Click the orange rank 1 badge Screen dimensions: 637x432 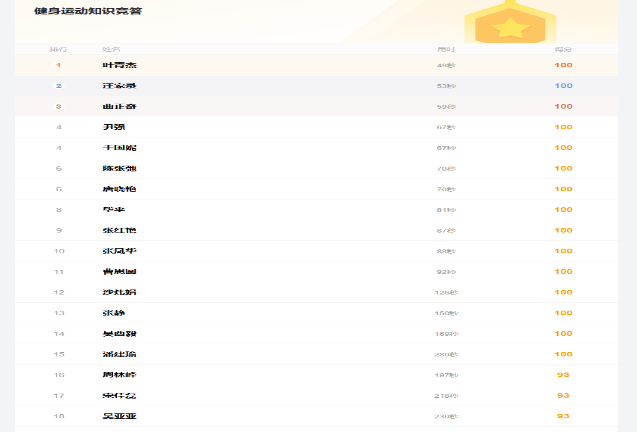click(58, 65)
